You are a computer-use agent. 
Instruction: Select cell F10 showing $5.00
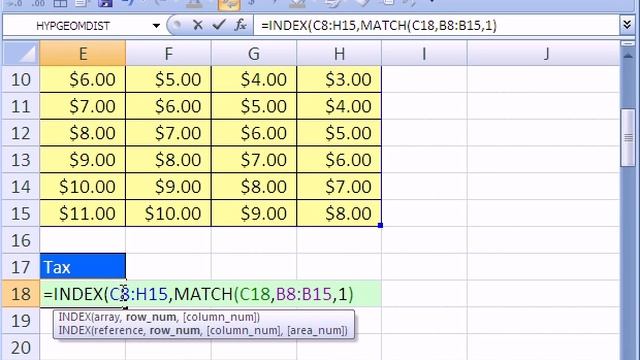(x=168, y=79)
